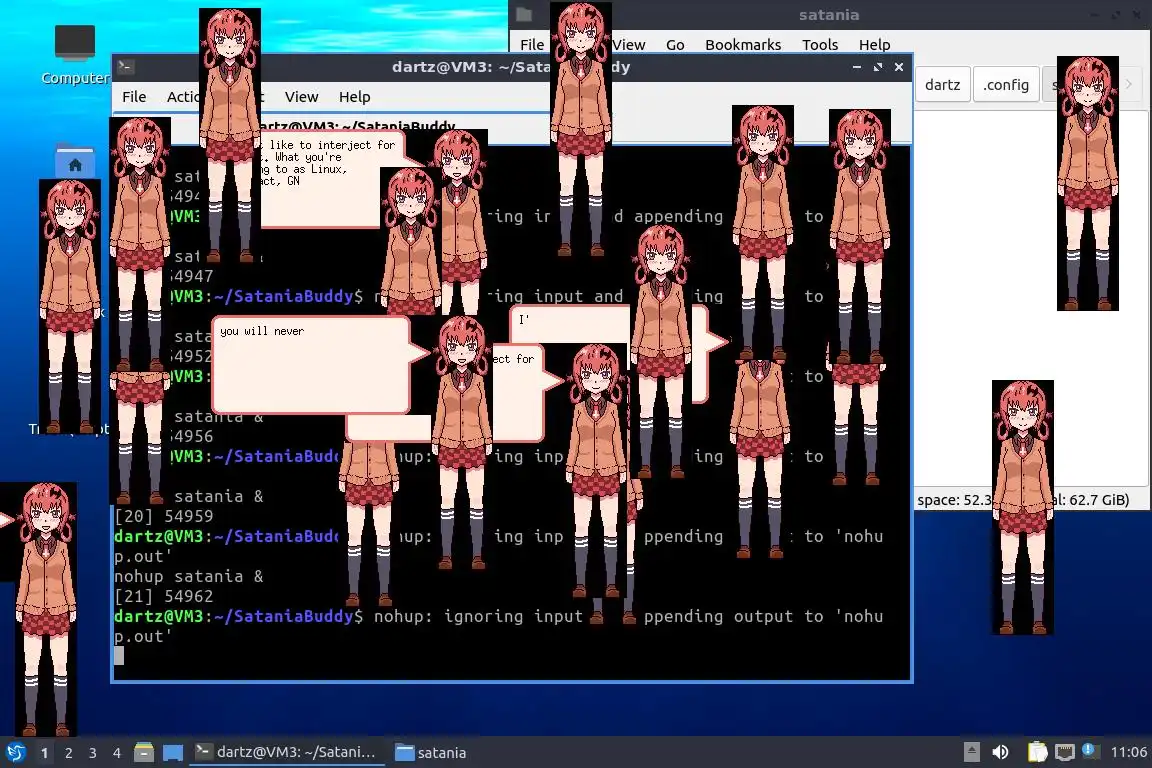Open the clipboard manager tray icon

(1037, 752)
